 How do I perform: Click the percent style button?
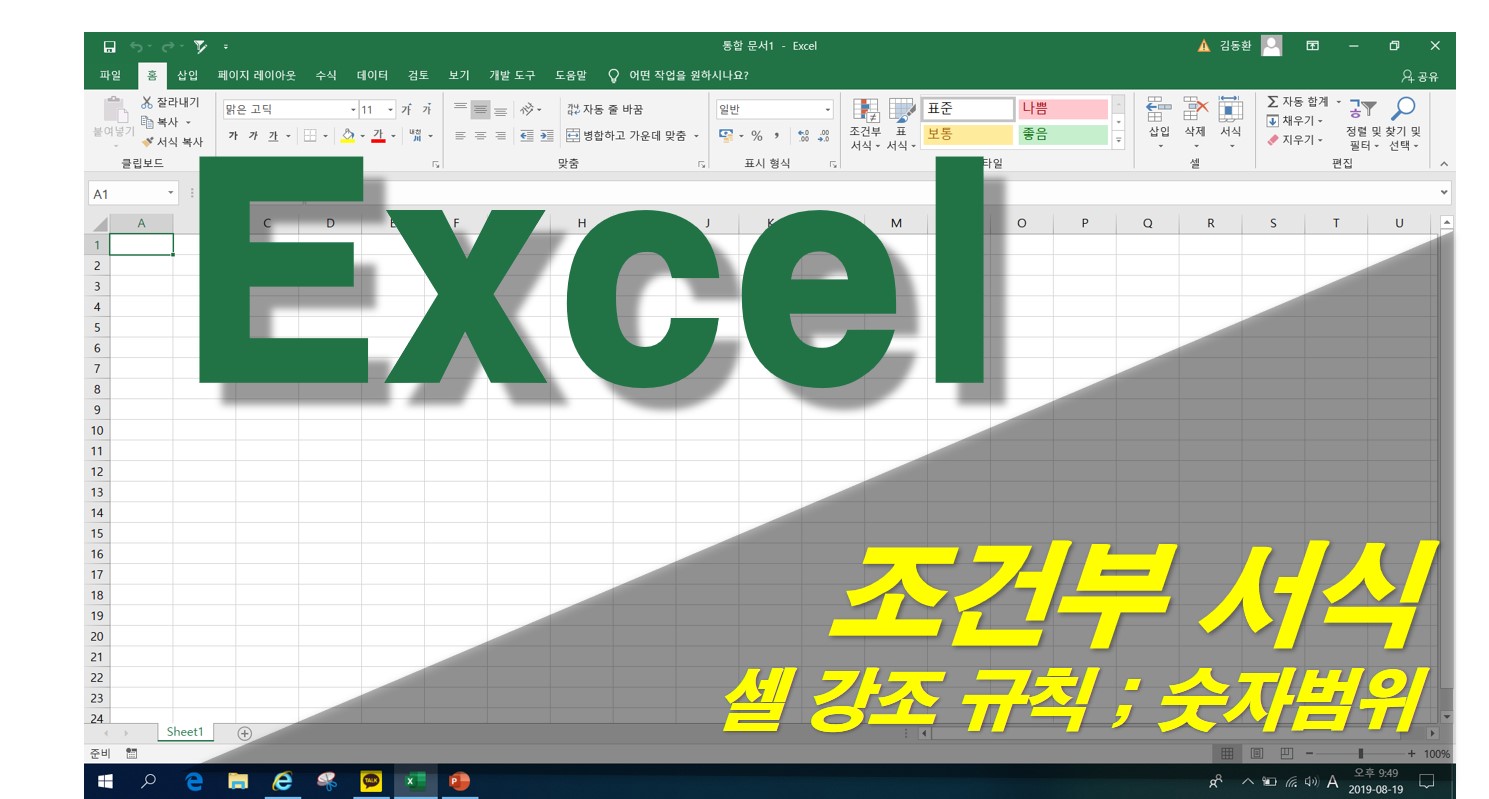click(757, 136)
